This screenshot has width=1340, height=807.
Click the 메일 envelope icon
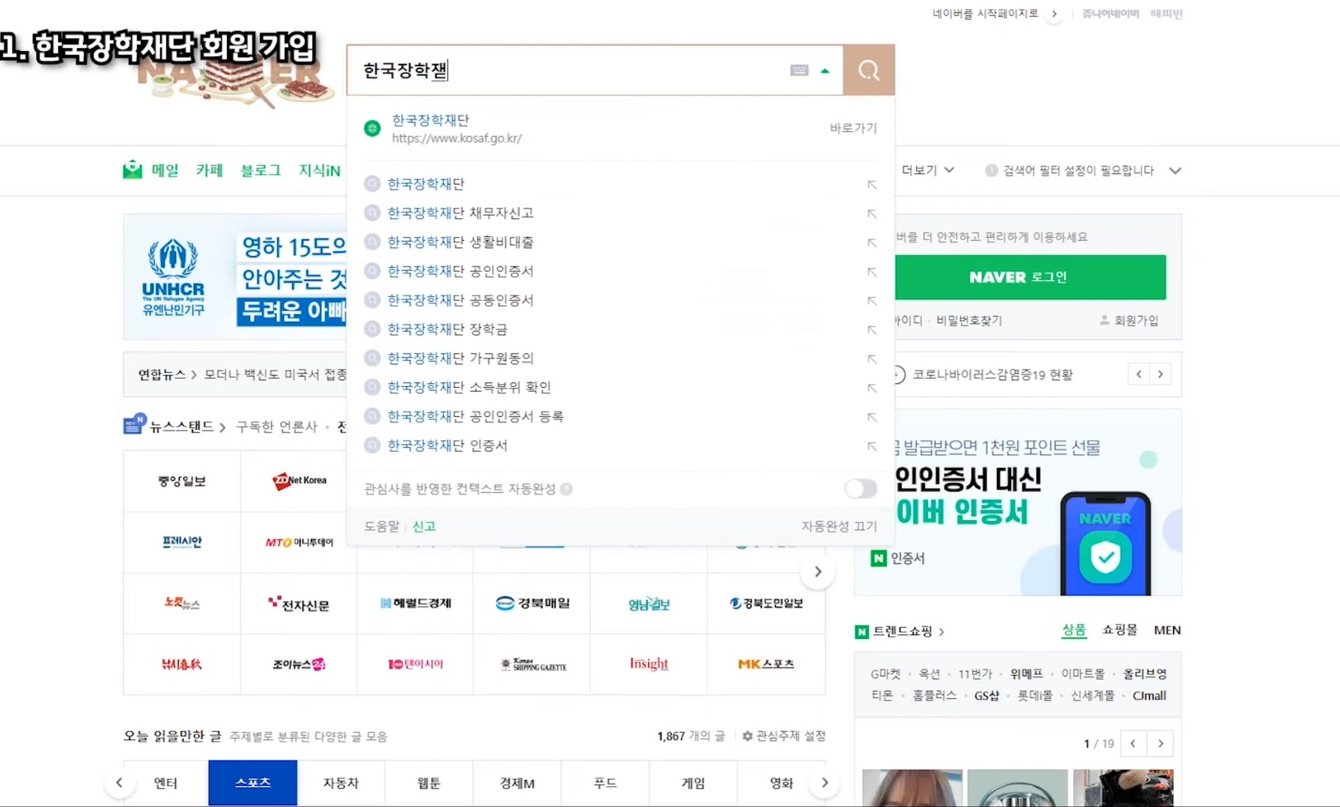[132, 170]
